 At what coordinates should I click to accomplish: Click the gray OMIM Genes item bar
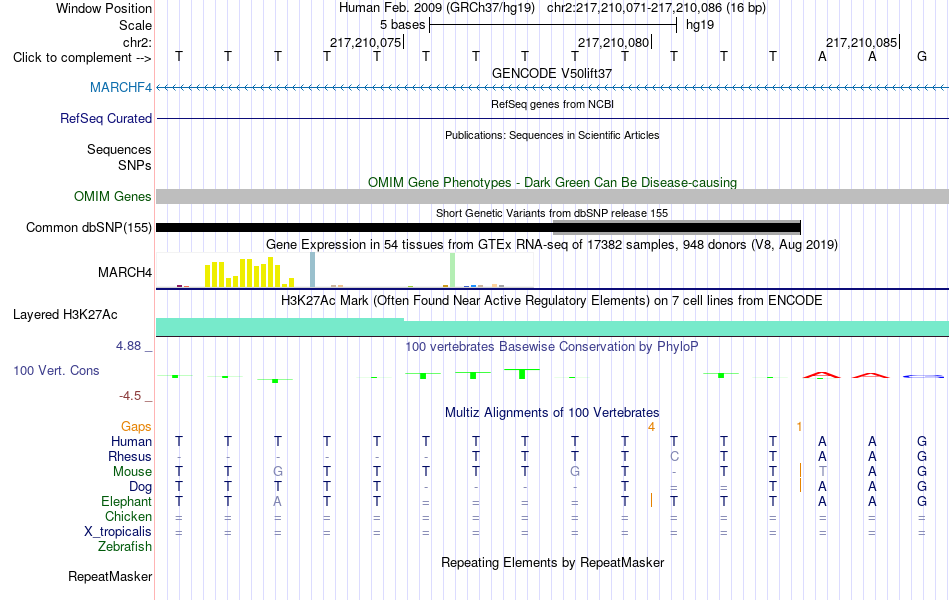point(552,196)
